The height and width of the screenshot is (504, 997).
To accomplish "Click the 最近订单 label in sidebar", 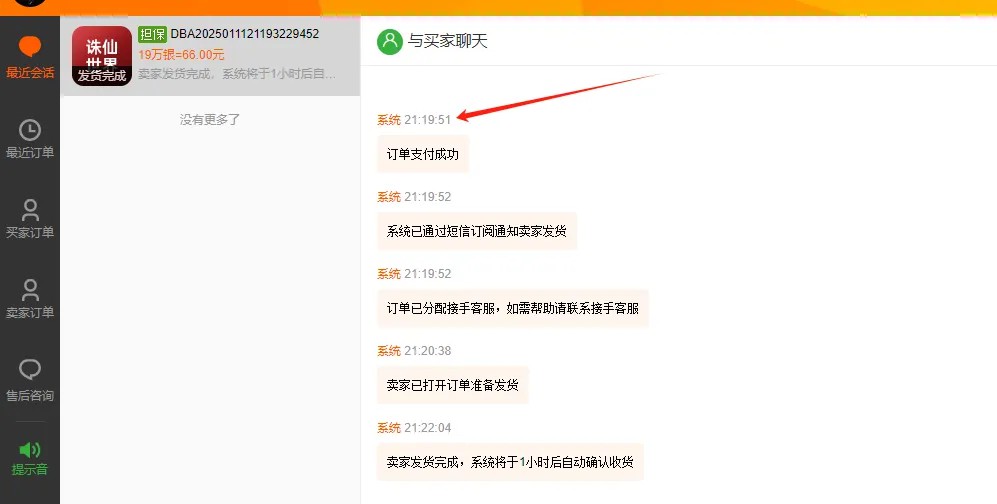I will [x=30, y=153].
